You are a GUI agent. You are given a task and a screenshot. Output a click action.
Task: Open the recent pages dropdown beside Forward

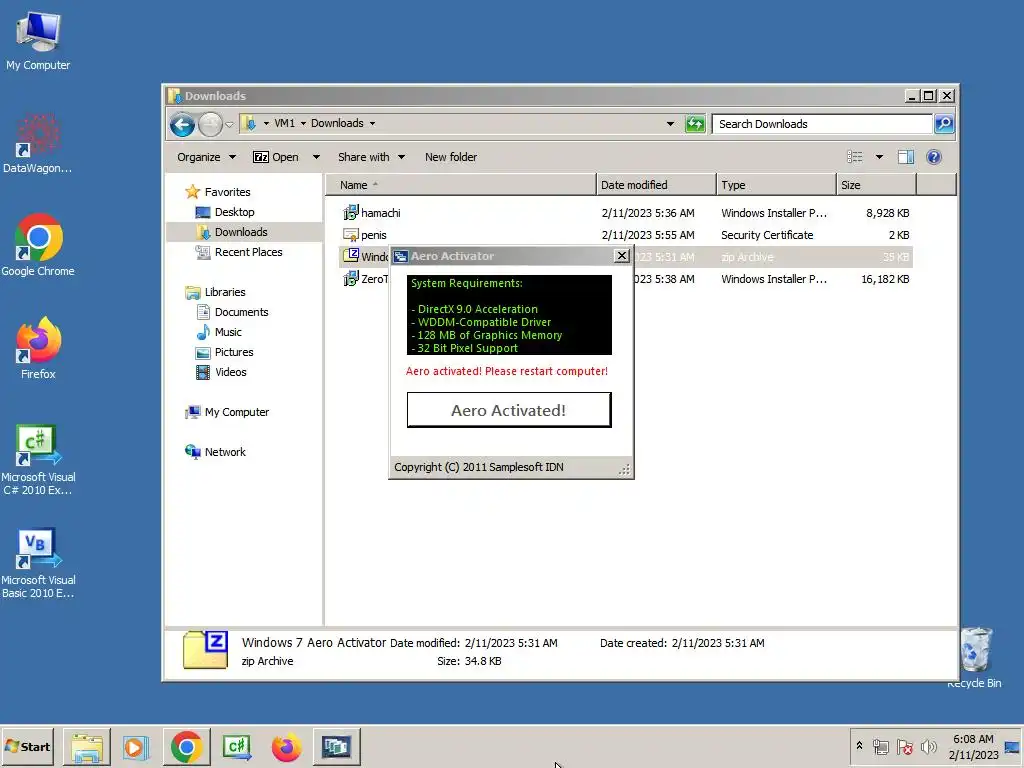pyautogui.click(x=229, y=124)
